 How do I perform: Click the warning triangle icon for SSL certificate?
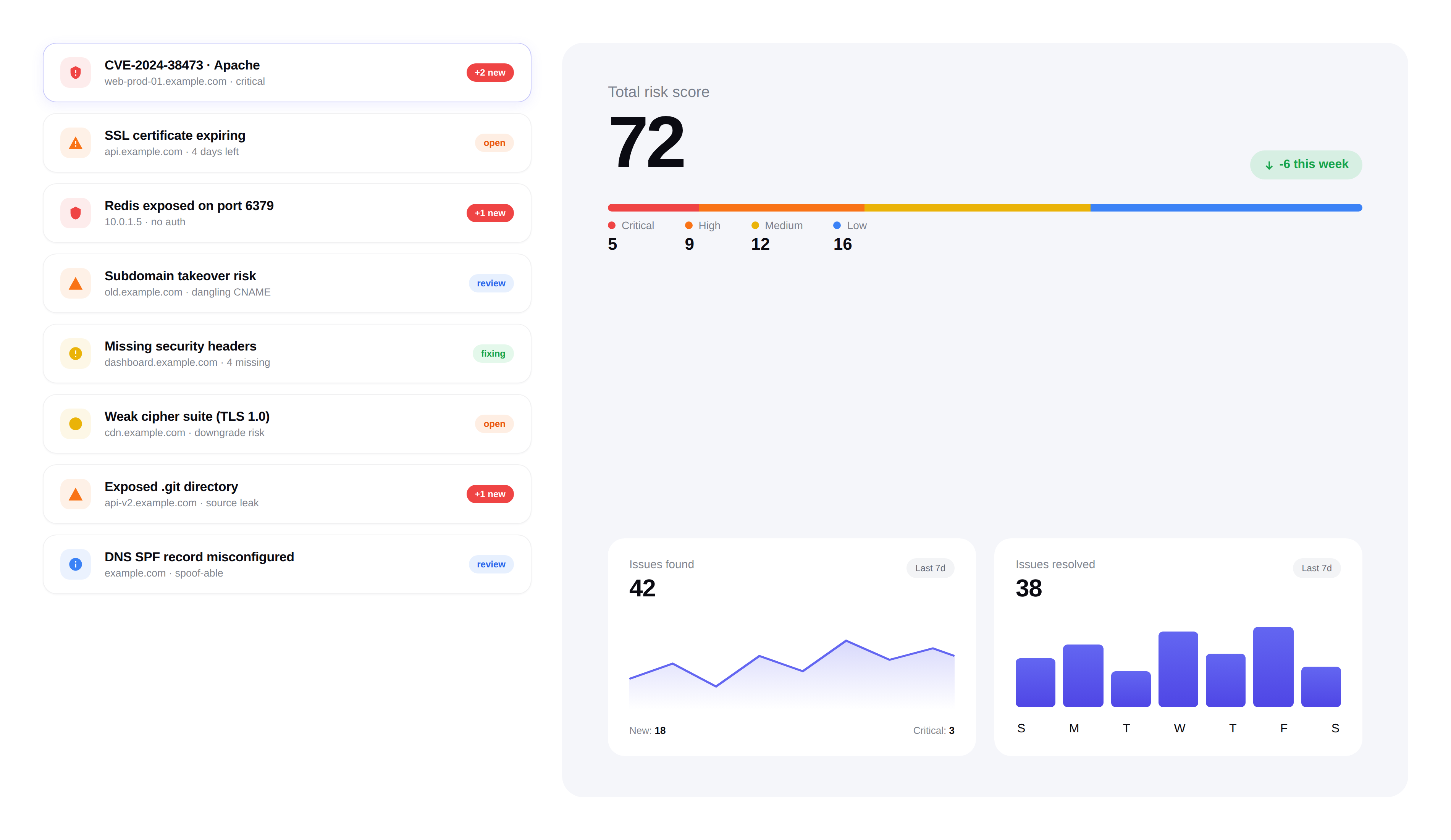[76, 143]
